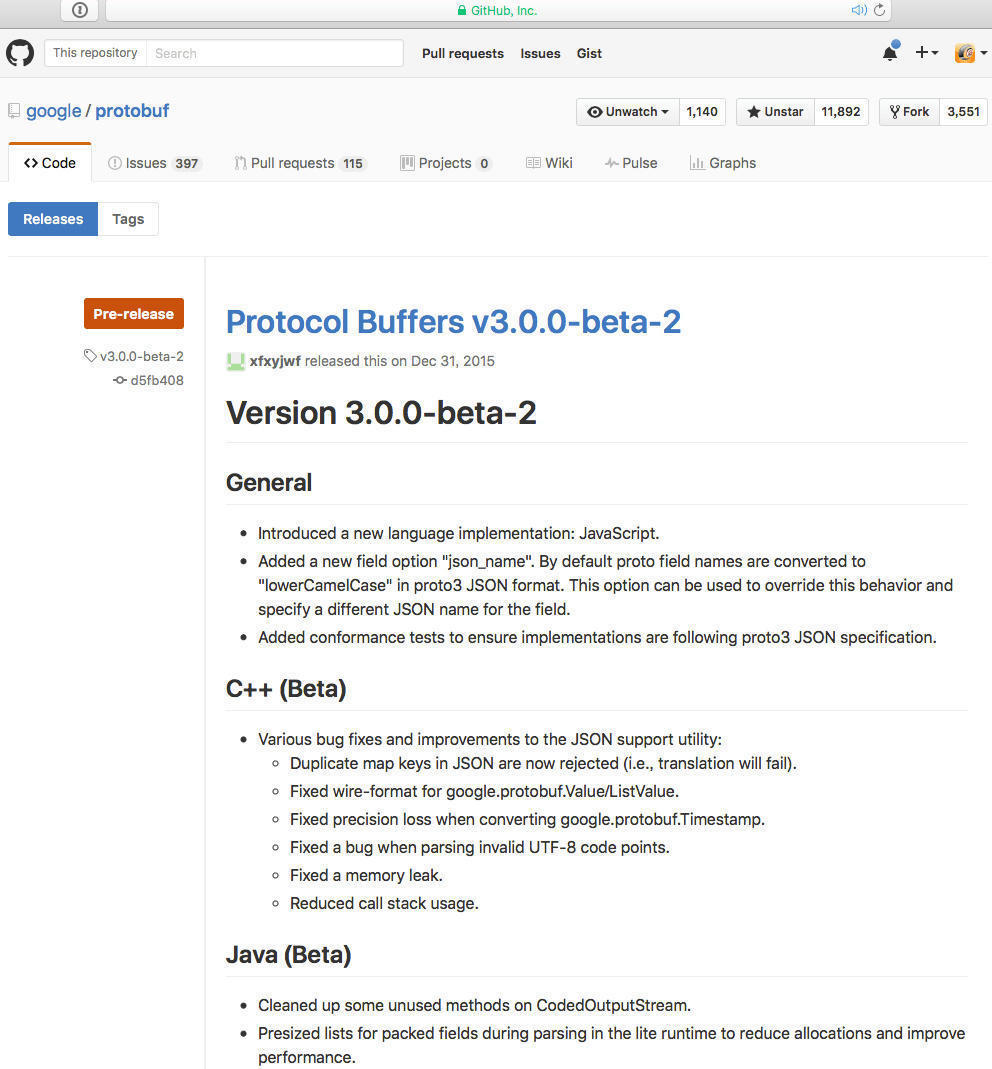Open the user profile avatar menu

point(970,53)
